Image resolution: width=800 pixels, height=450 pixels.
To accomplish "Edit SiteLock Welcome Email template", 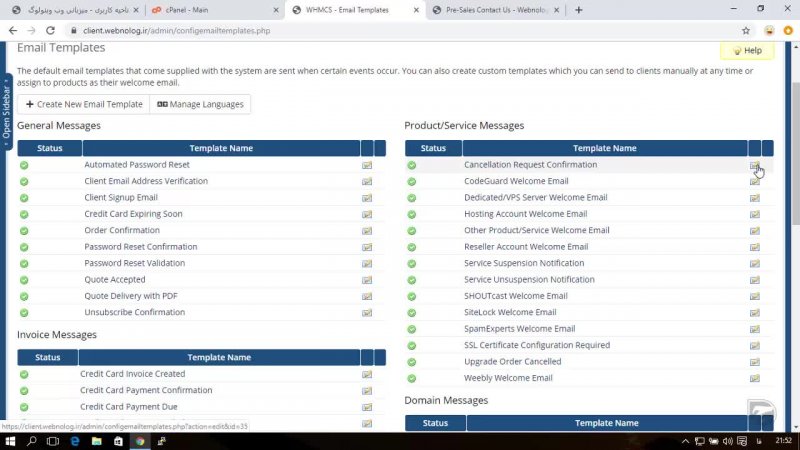I will click(755, 313).
